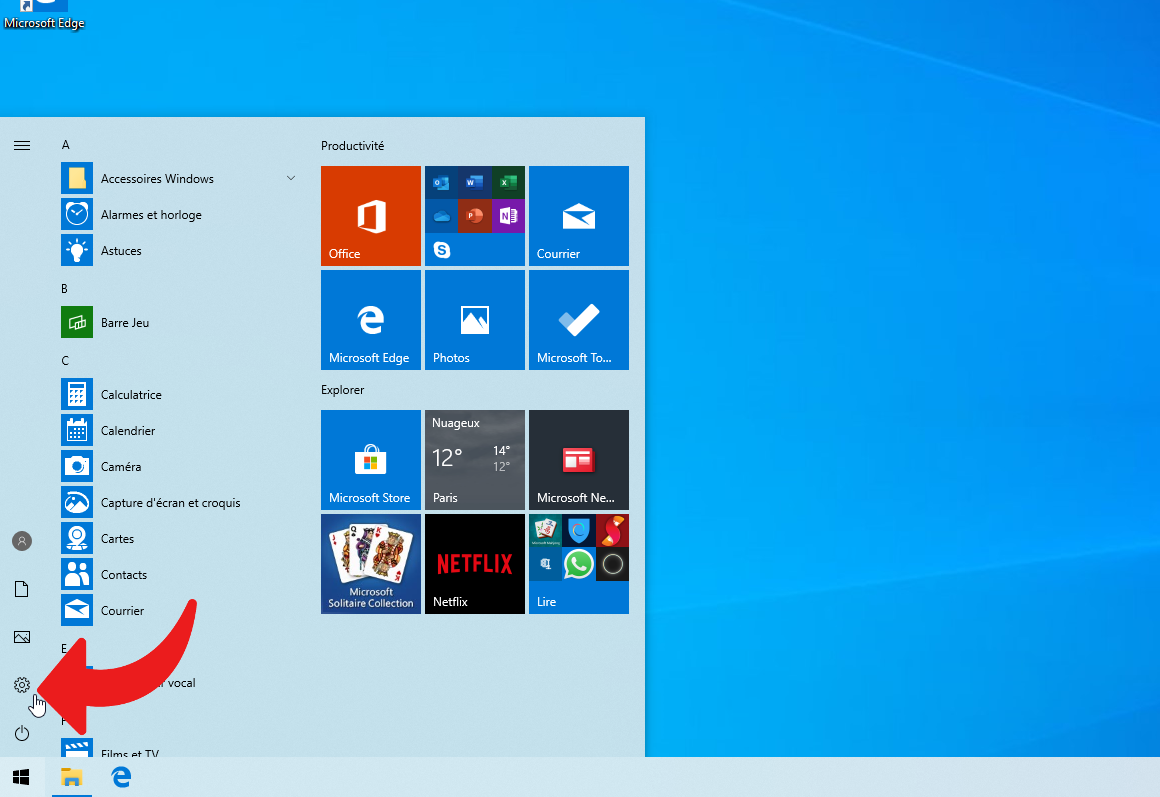Open the Pictures icon in Start sidebar
This screenshot has width=1160, height=797.
(21, 636)
